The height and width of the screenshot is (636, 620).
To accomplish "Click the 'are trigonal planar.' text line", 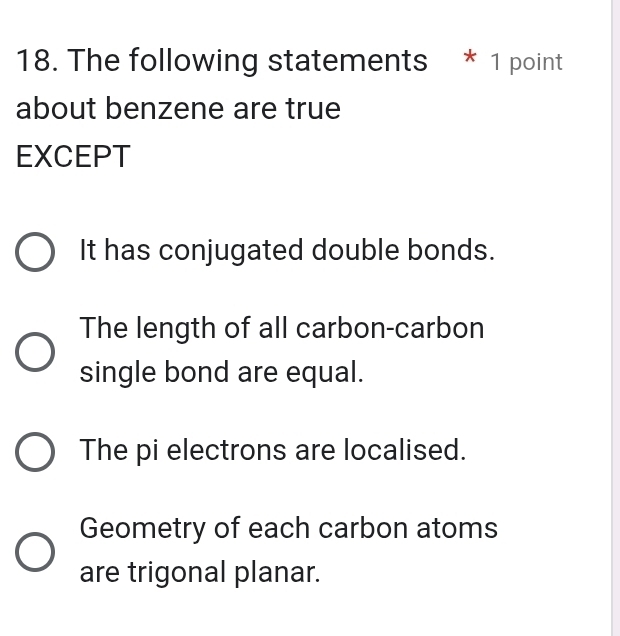I will pyautogui.click(x=200, y=573).
